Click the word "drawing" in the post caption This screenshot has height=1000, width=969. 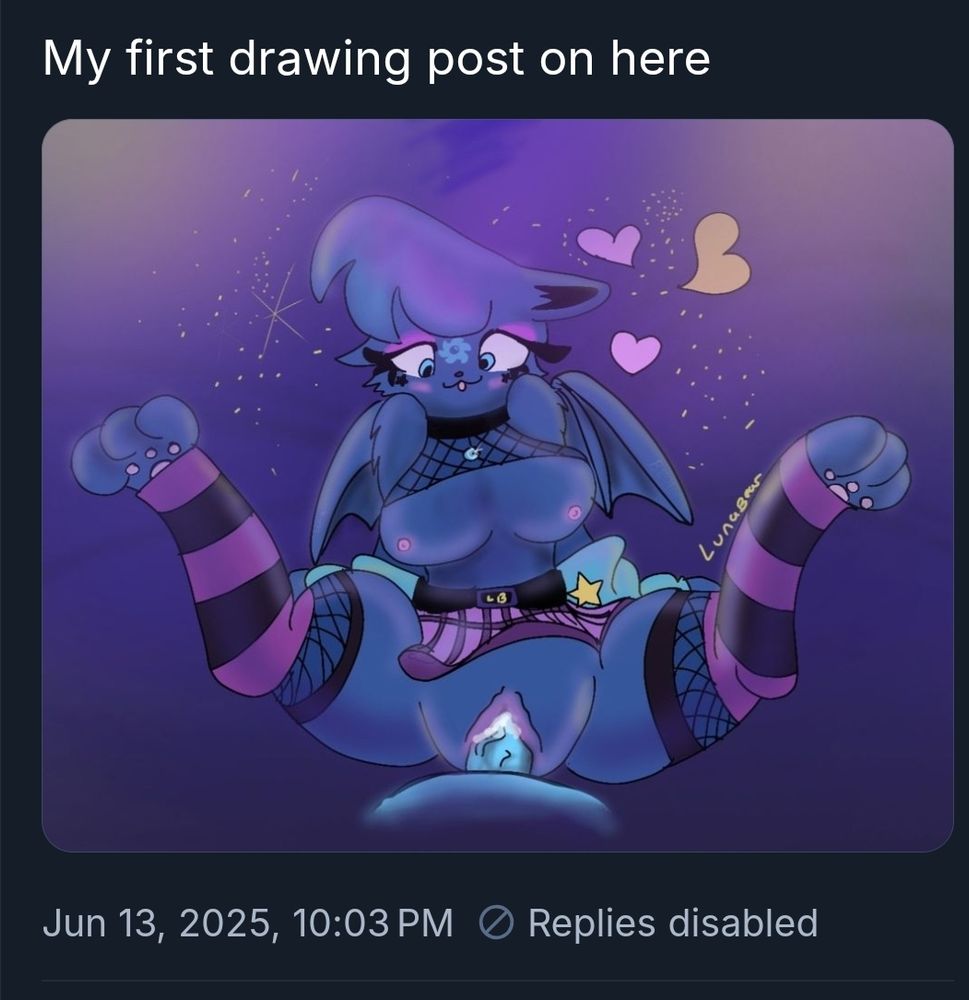tap(320, 58)
